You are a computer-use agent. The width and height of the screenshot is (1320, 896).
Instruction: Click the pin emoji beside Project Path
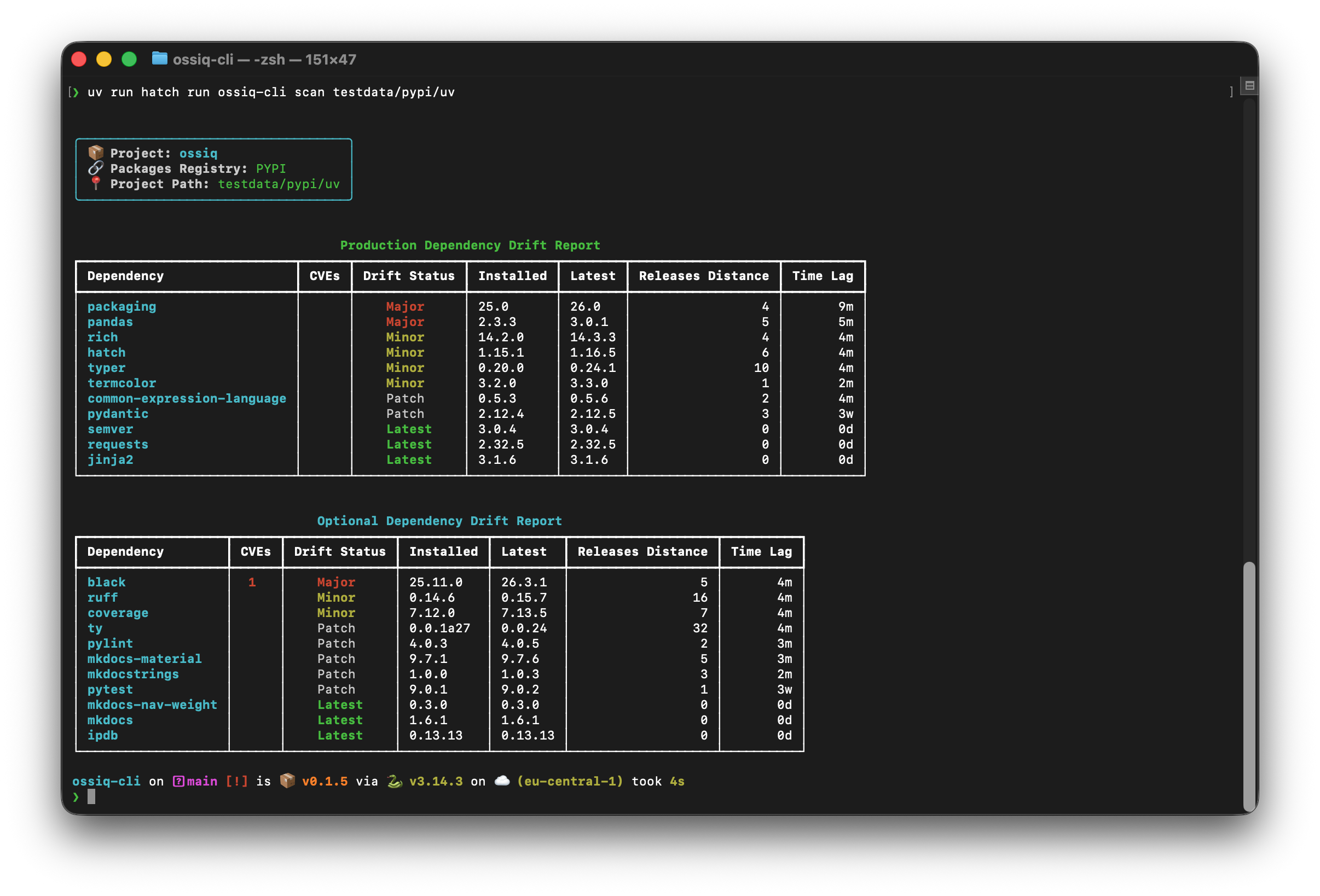tap(95, 183)
